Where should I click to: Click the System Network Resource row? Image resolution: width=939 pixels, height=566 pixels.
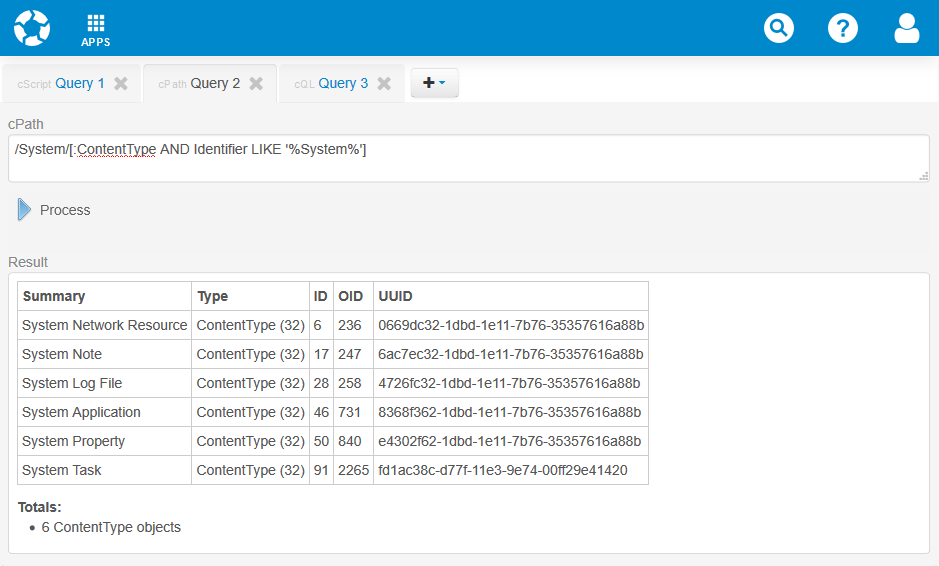tap(104, 325)
